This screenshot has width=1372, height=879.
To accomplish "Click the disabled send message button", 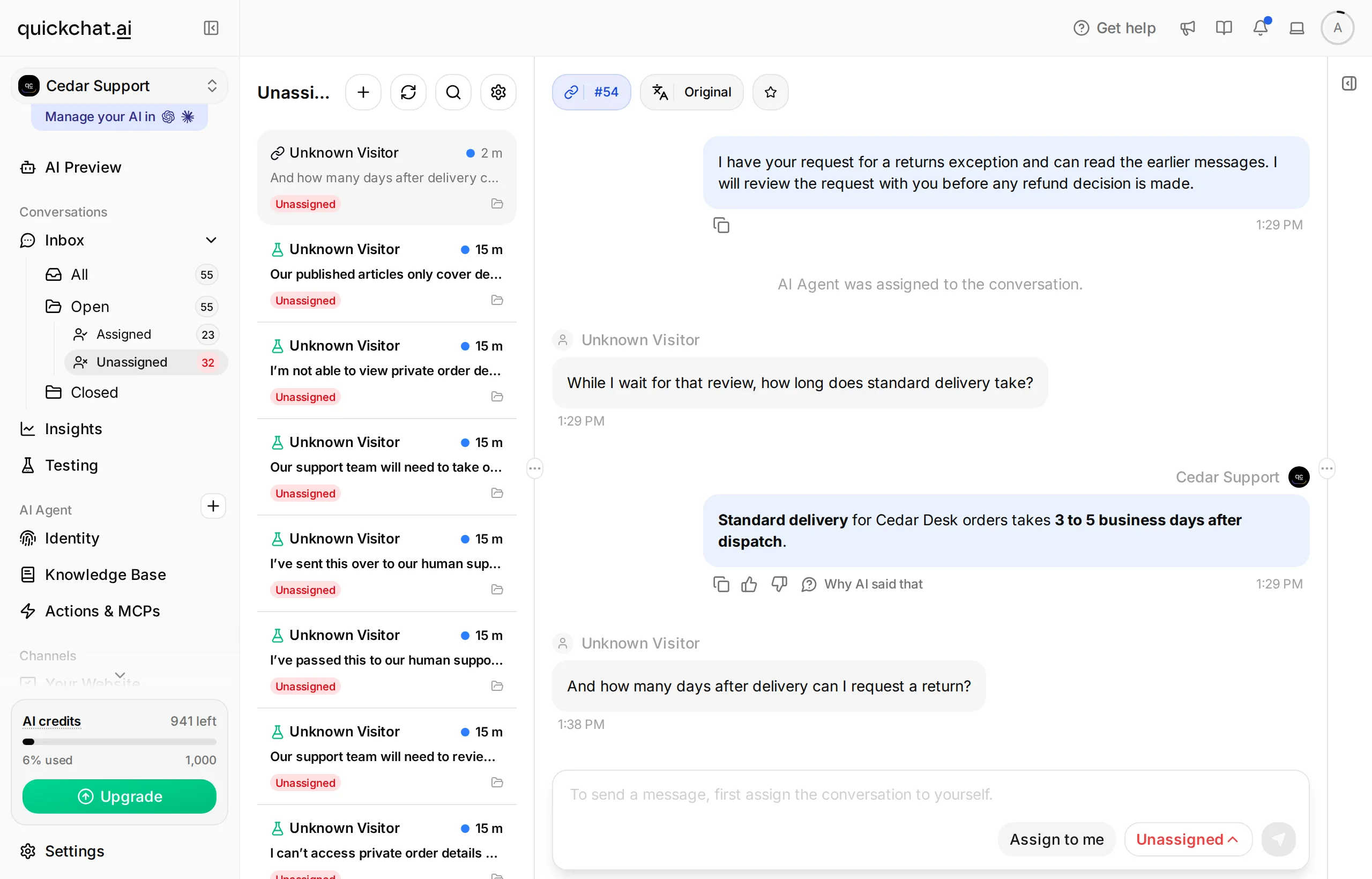I will [1278, 840].
